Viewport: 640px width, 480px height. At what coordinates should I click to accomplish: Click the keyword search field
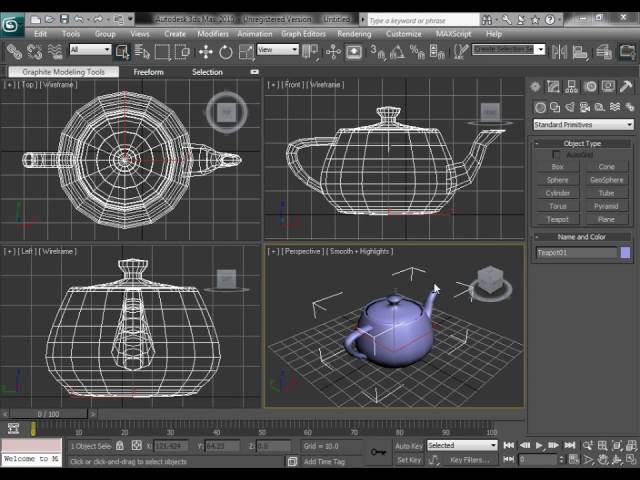click(423, 20)
